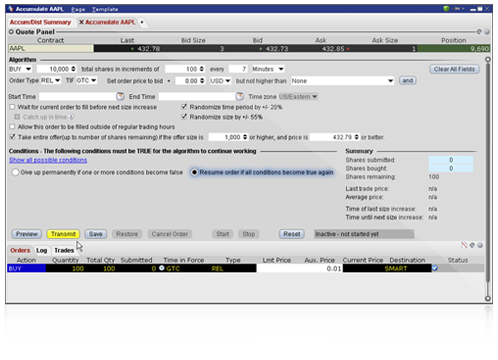This screenshot has width=498, height=360.
Task: Open the End Time calendar picker icon
Action: (240, 97)
